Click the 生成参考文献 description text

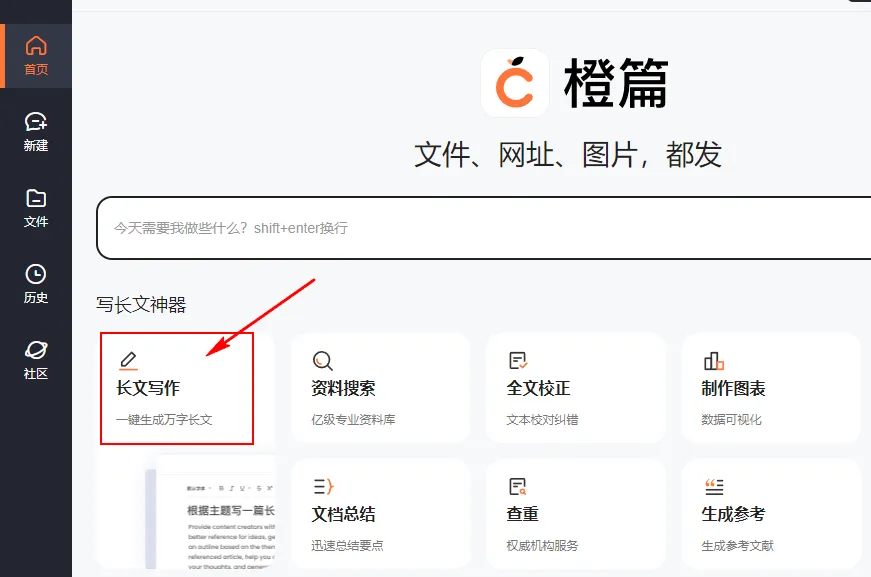(x=737, y=546)
